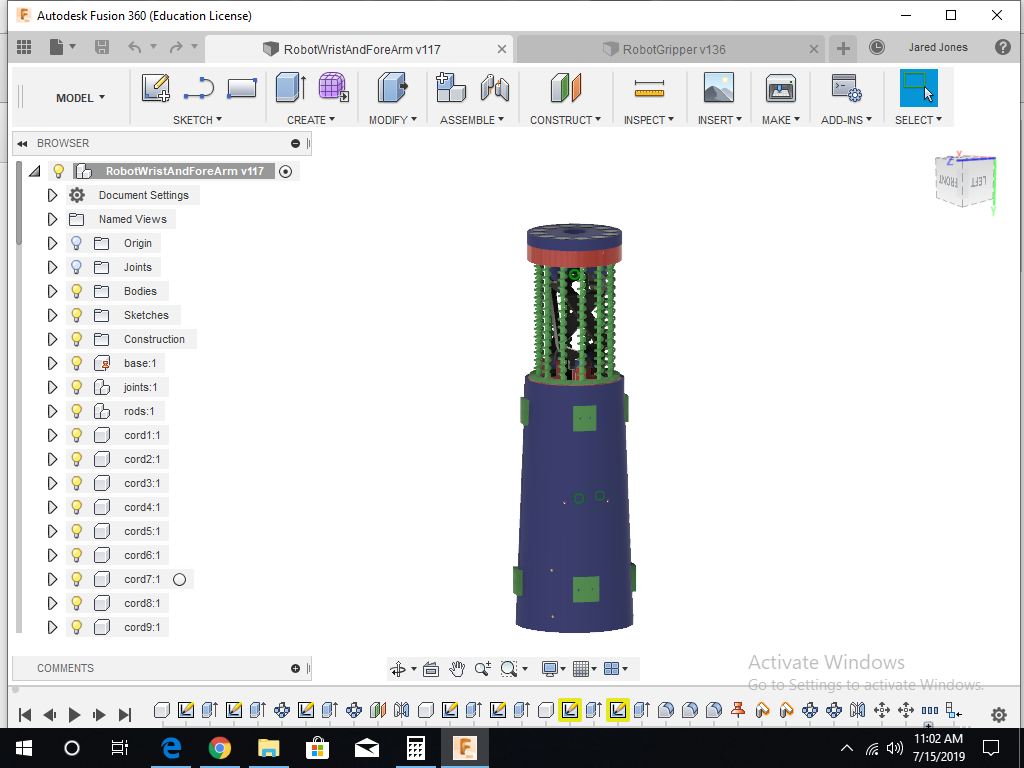The height and width of the screenshot is (768, 1024).
Task: Open the MODIFY menu
Action: [392, 120]
